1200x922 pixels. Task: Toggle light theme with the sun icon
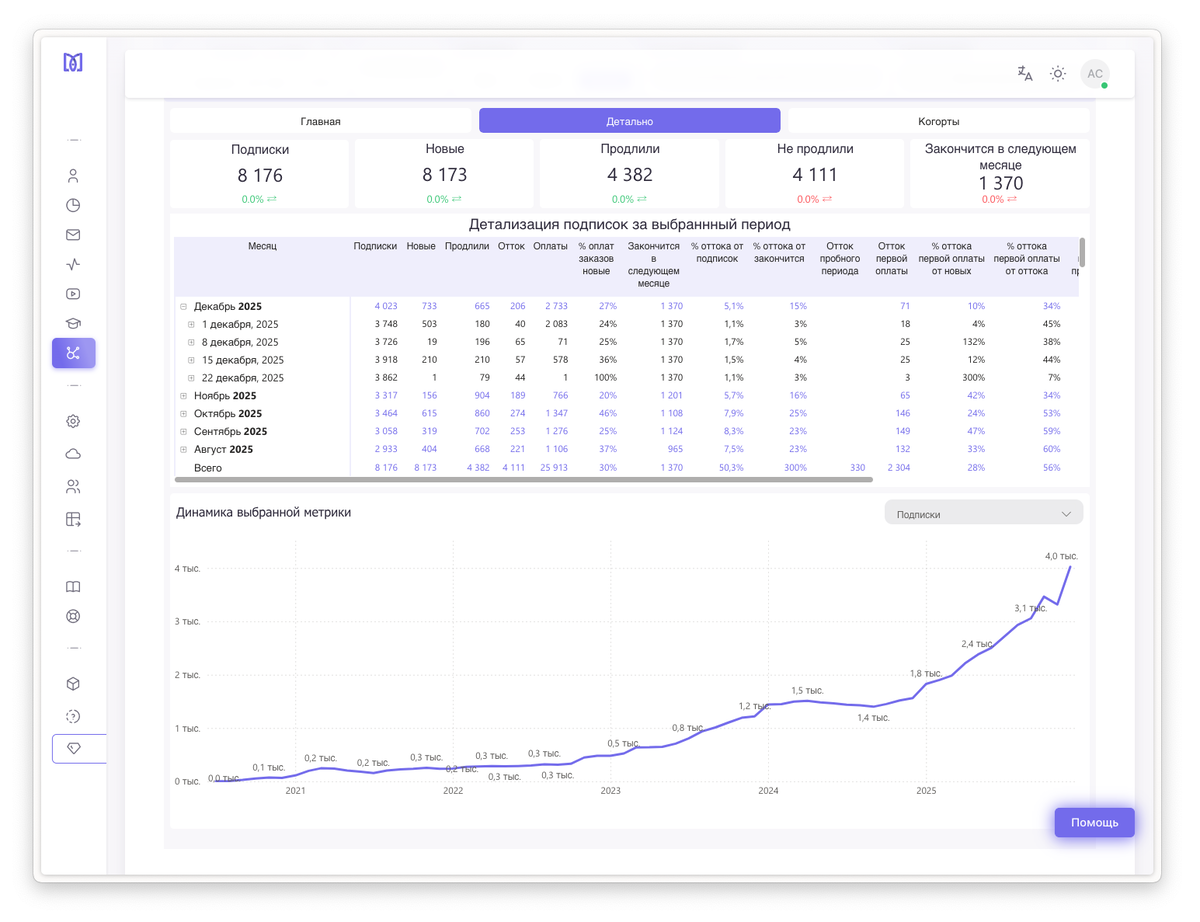1058,73
